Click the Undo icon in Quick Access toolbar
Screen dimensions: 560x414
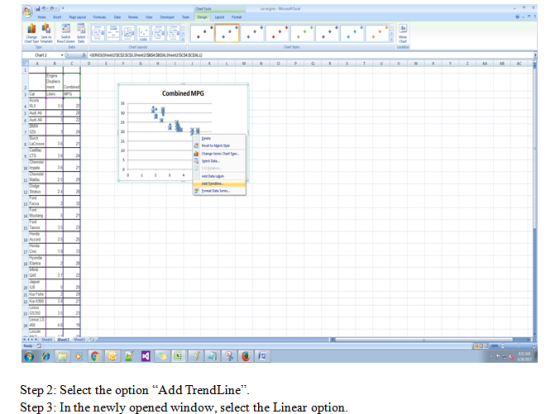tap(44, 8)
